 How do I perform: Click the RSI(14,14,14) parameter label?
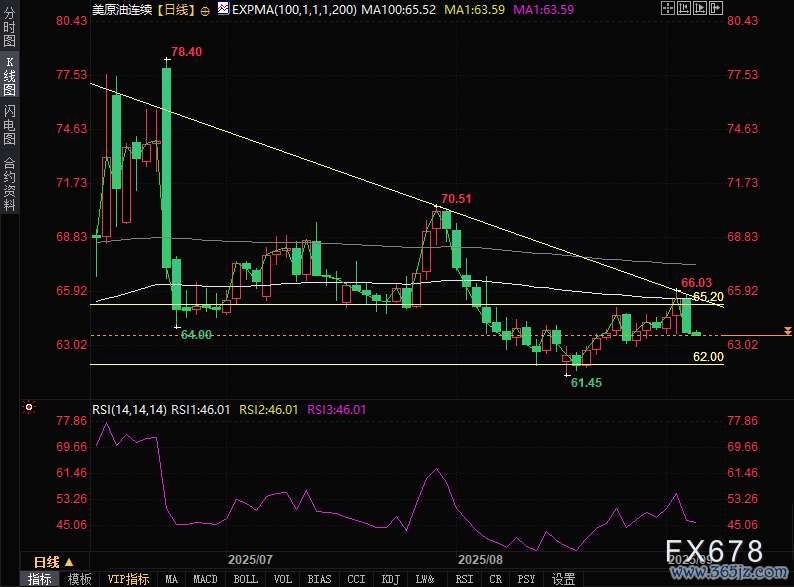[129, 409]
